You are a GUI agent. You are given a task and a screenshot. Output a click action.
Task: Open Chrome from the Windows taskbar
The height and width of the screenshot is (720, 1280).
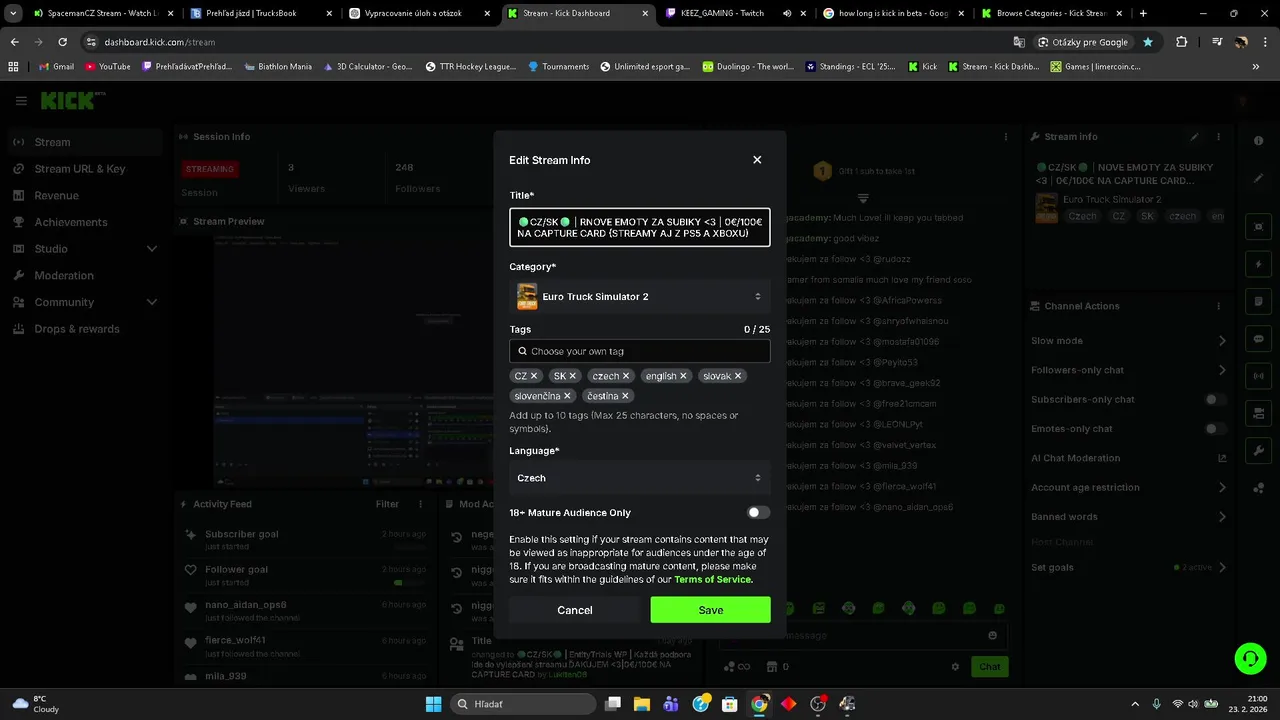759,704
